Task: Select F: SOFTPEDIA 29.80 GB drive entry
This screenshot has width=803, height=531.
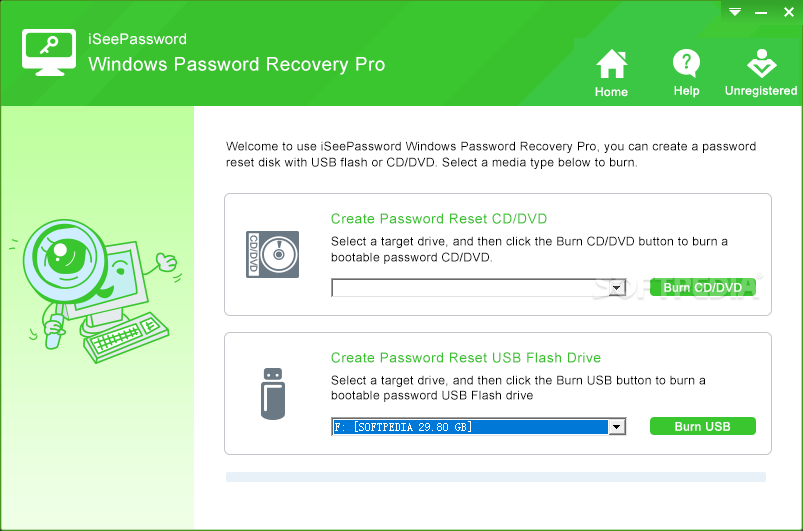Action: coord(470,427)
